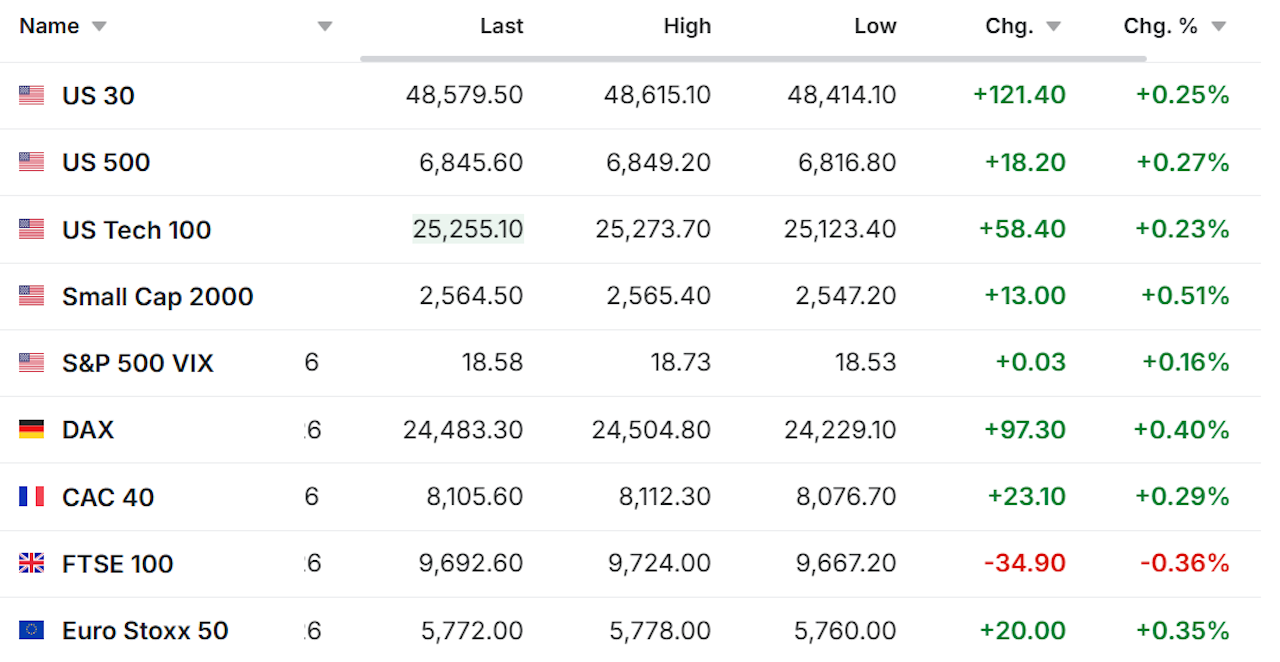
Task: Click the unlabeled column sort arrow
Action: [325, 27]
